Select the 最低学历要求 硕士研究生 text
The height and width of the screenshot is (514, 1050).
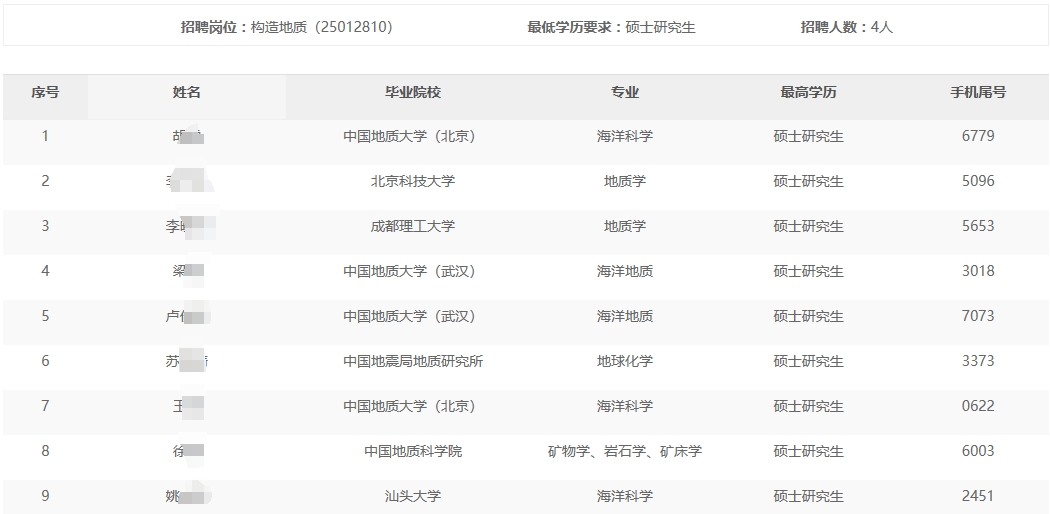[x=611, y=28]
